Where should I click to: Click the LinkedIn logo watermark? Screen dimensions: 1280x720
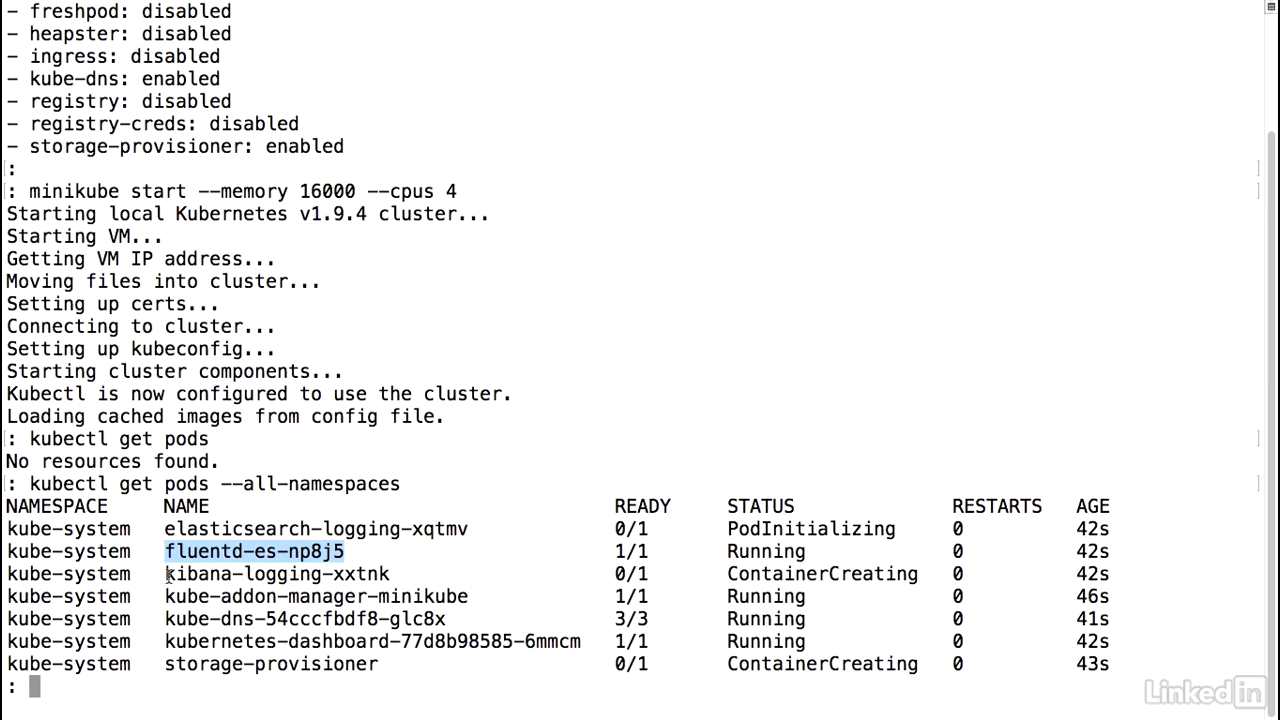[1206, 691]
